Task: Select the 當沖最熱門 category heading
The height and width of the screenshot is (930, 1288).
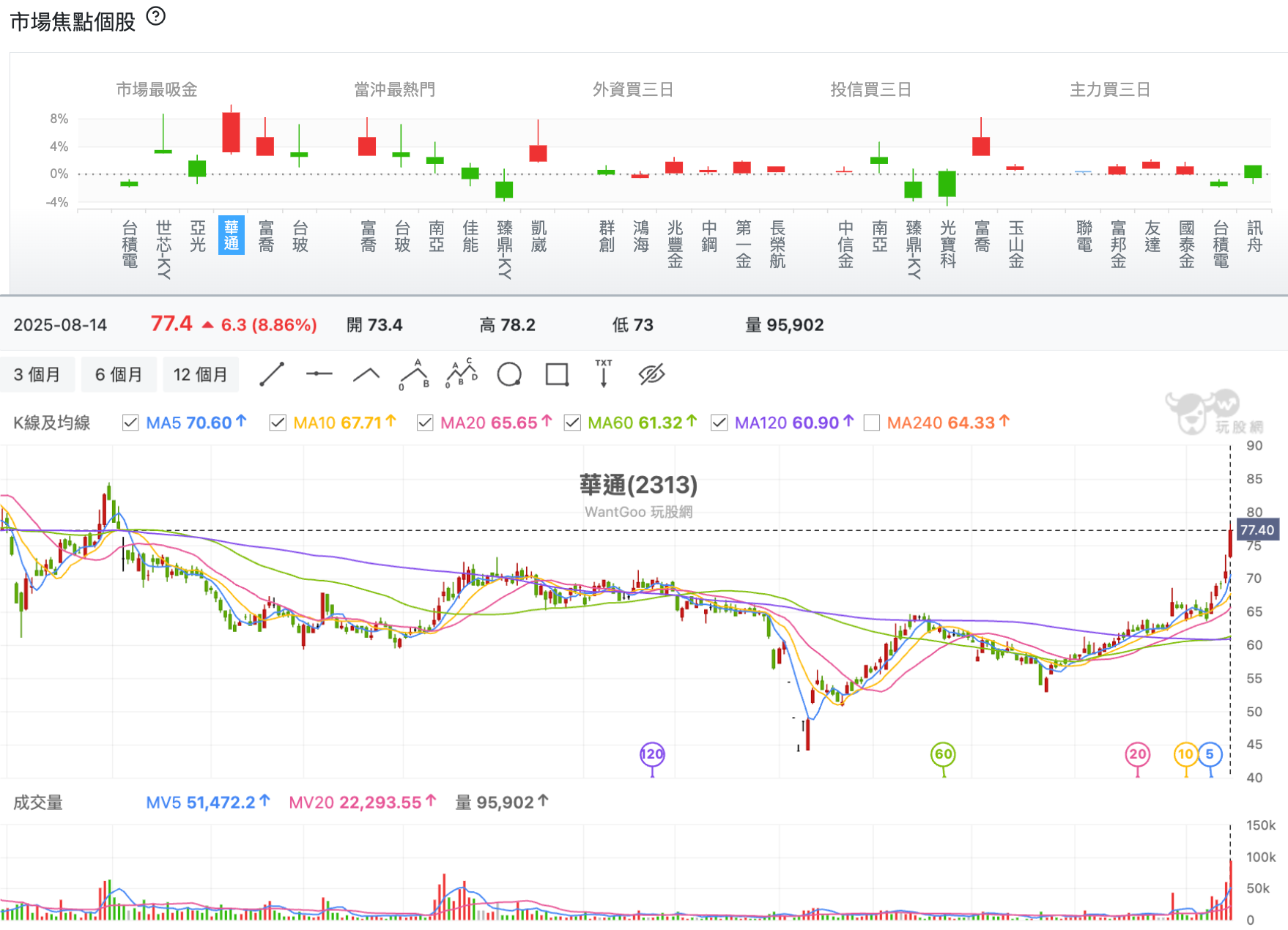Action: pos(395,89)
